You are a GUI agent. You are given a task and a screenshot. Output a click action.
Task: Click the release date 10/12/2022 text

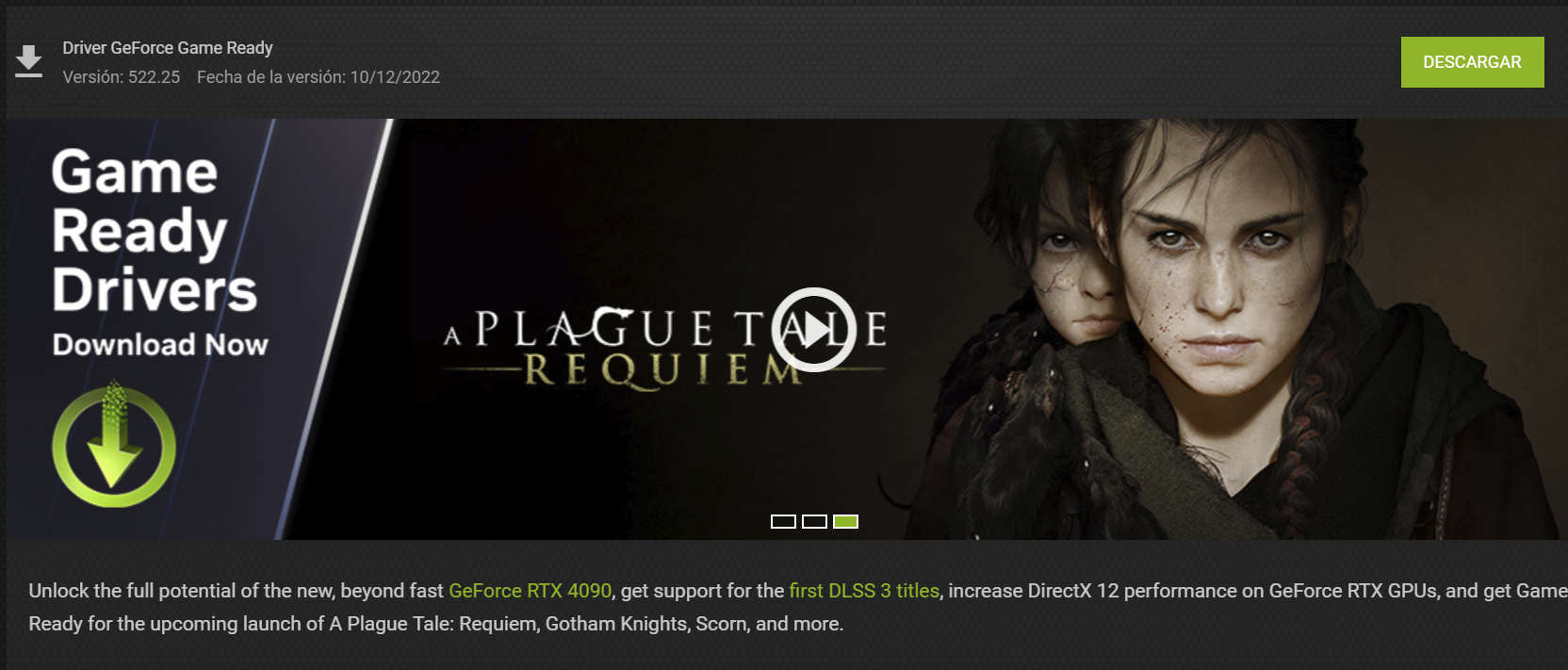[395, 77]
